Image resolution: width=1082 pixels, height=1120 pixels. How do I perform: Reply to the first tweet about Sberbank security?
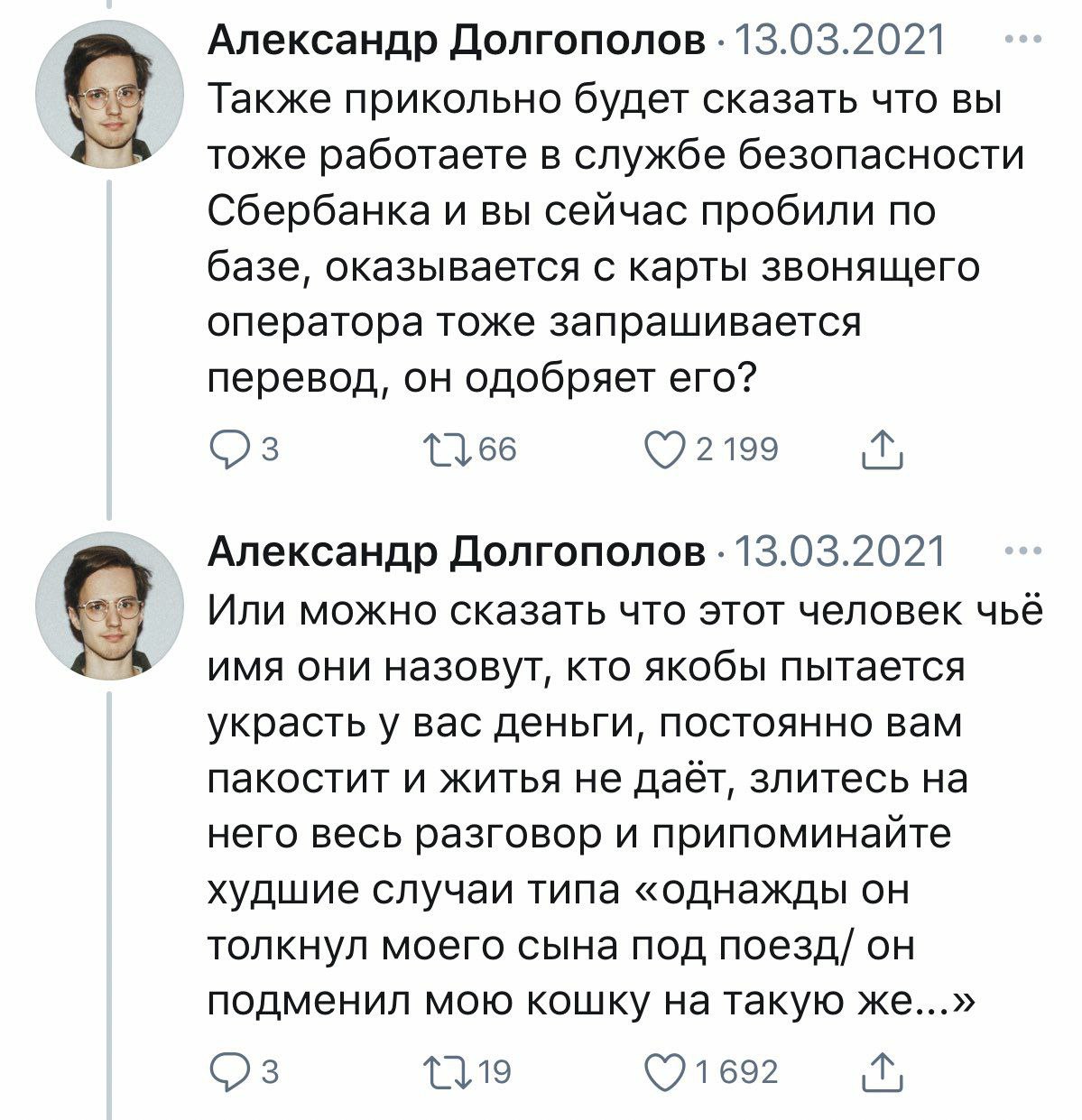226,449
